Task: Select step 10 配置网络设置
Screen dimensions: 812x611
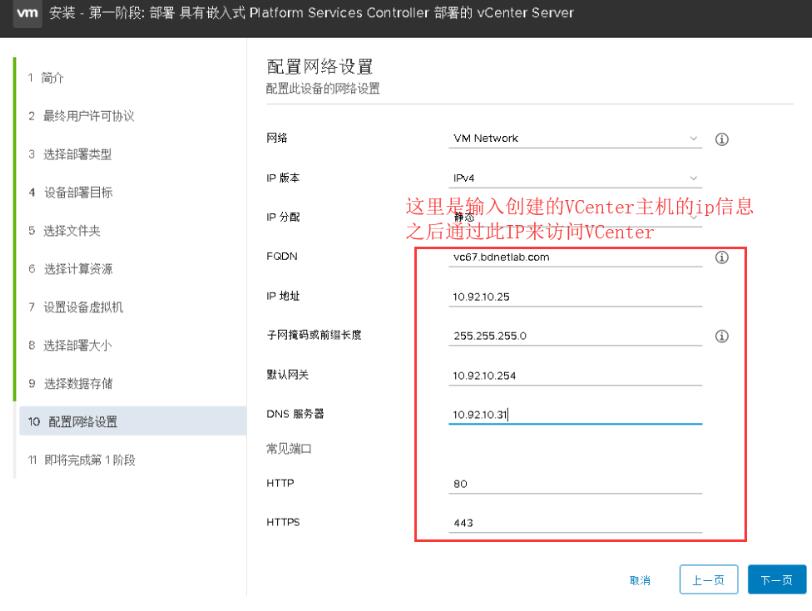Action: [133, 421]
